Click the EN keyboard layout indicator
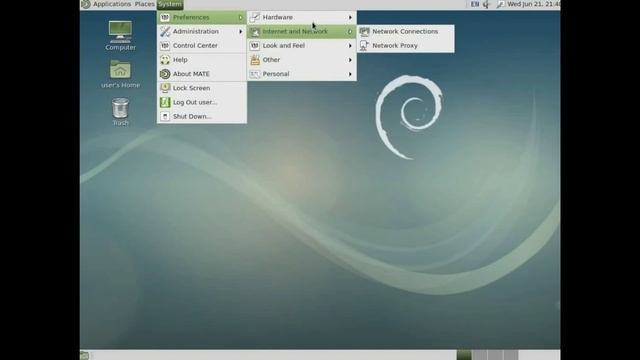 [475, 4]
